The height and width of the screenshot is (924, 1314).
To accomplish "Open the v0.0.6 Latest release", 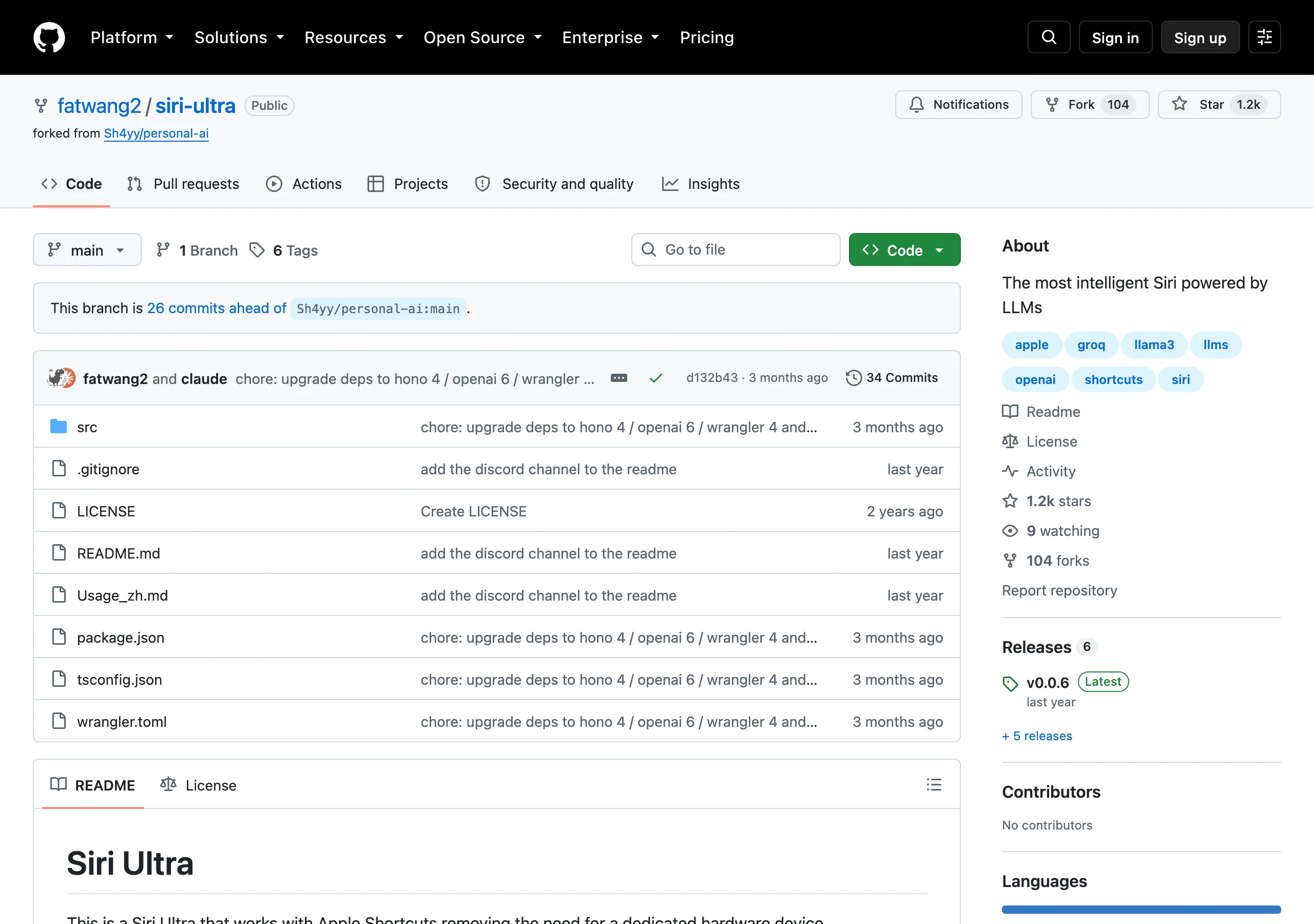I will 1065,682.
